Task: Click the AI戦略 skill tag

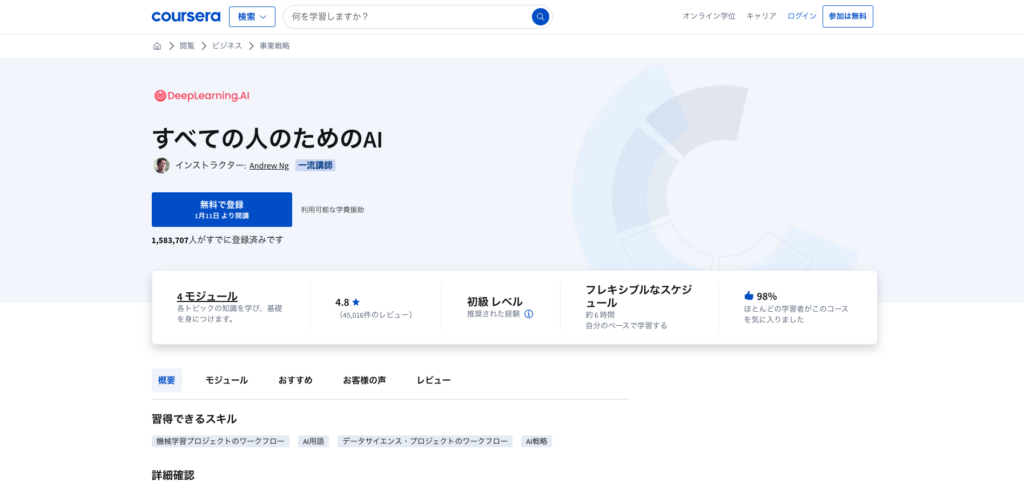Action: coord(537,442)
